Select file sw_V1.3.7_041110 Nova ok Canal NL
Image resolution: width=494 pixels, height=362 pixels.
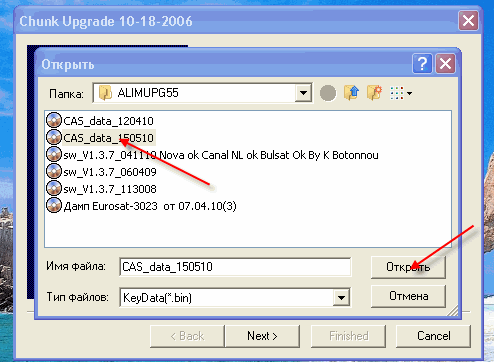coord(221,155)
